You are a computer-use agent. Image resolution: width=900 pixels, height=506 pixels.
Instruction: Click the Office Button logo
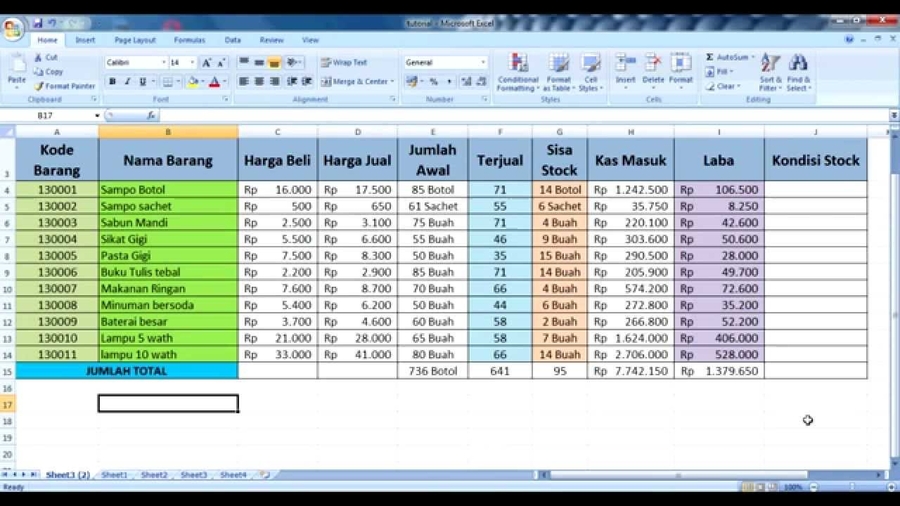pyautogui.click(x=13, y=29)
